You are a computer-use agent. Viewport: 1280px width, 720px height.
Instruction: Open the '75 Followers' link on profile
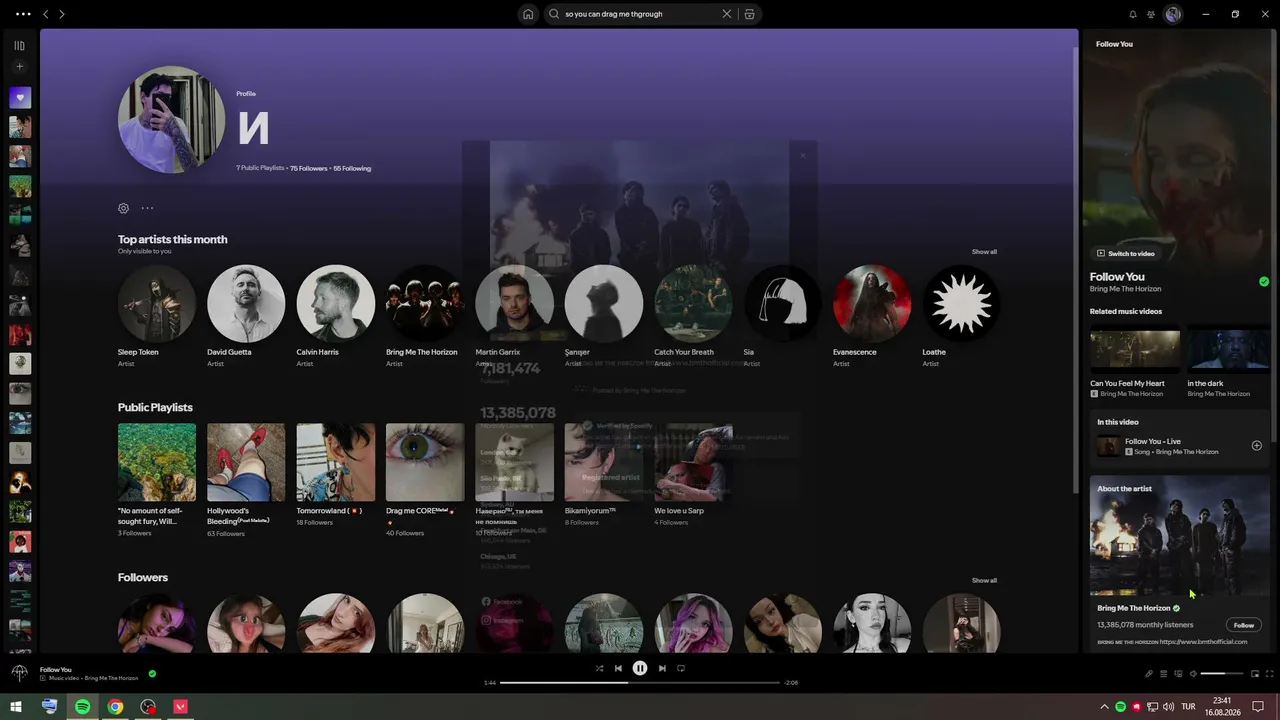(309, 168)
